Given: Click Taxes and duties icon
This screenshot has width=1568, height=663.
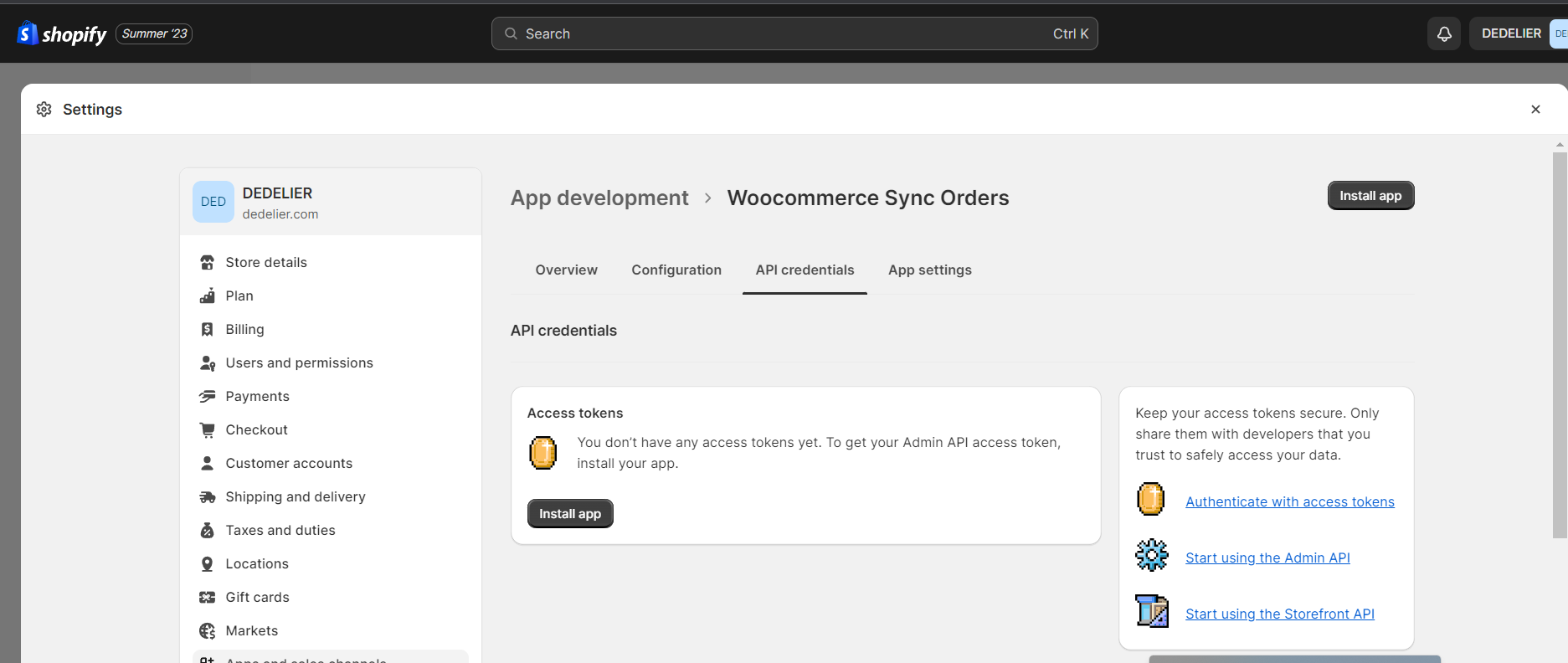Looking at the screenshot, I should [208, 531].
